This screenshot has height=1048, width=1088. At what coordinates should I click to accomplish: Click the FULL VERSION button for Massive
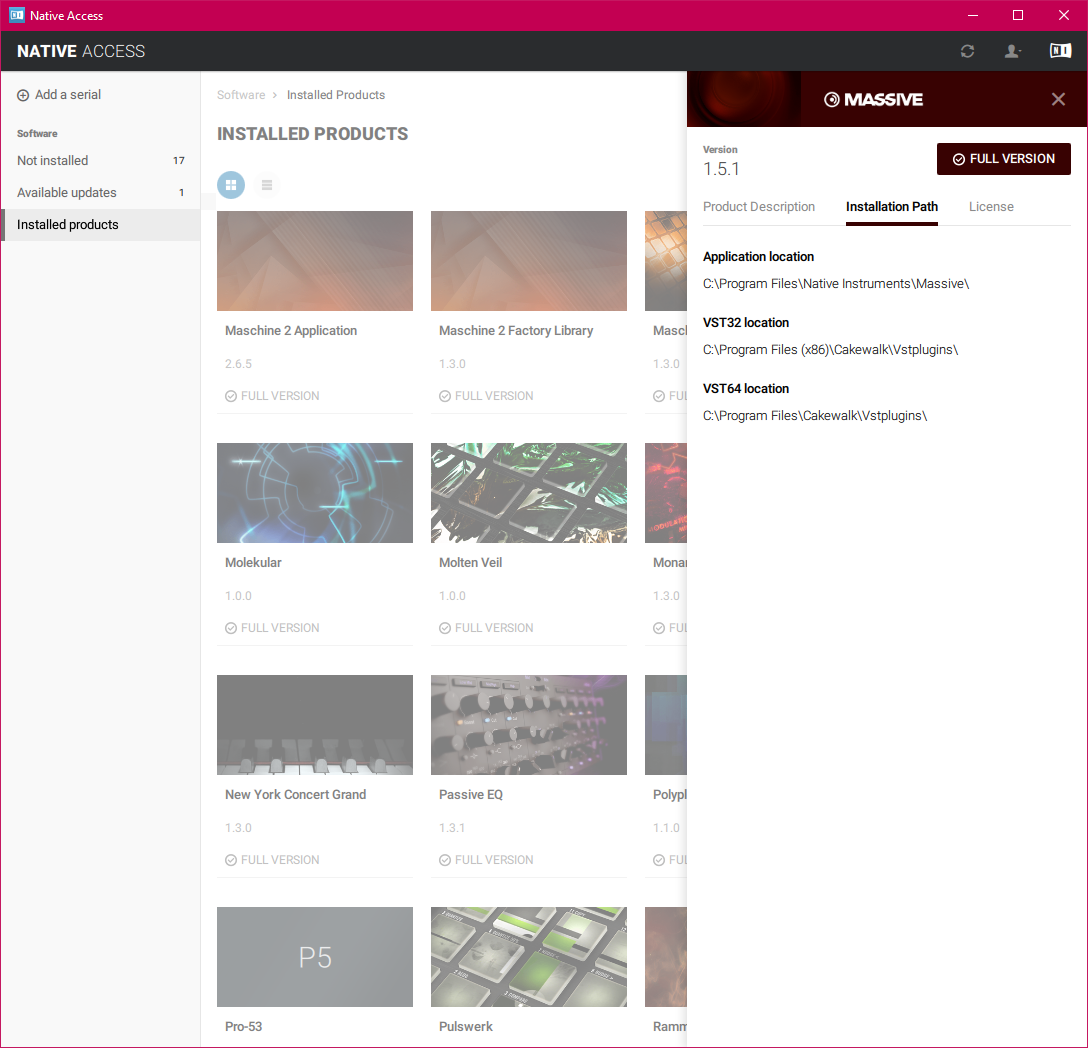point(1003,159)
